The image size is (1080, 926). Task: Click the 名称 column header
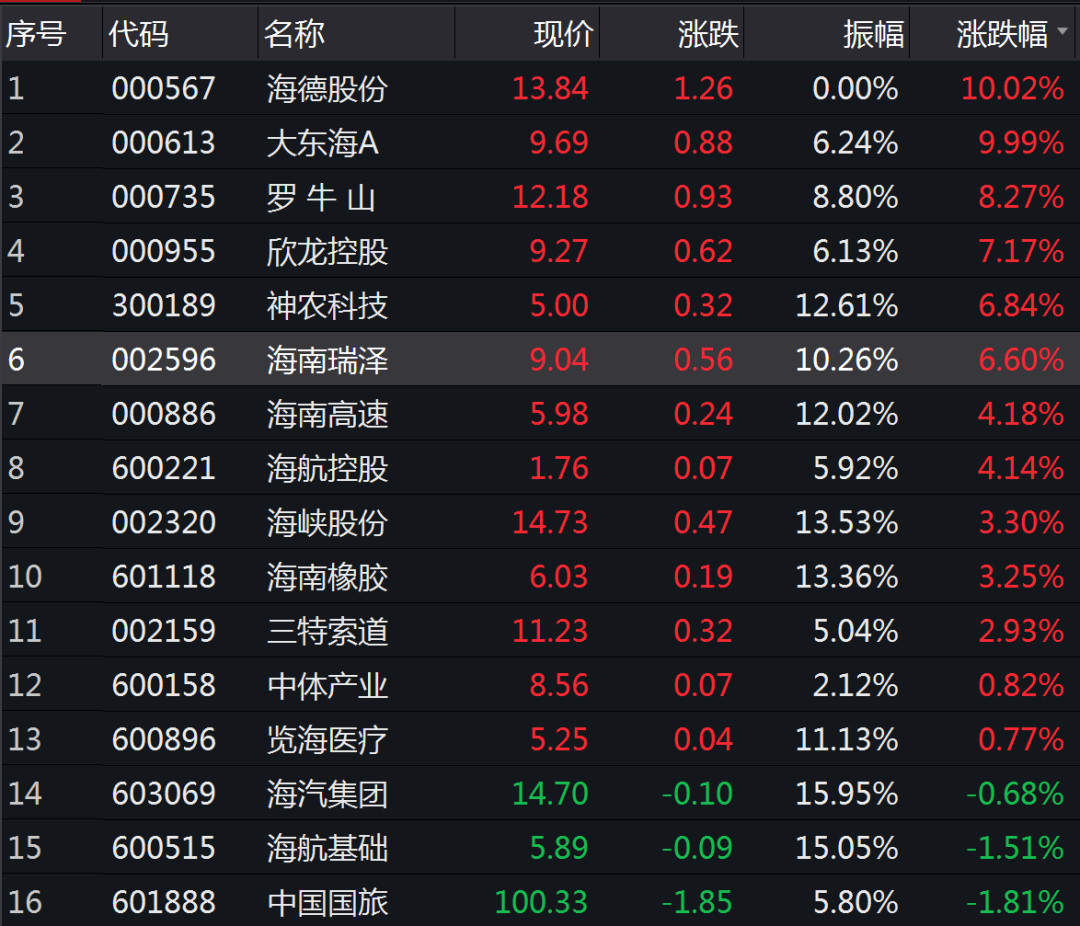(294, 34)
